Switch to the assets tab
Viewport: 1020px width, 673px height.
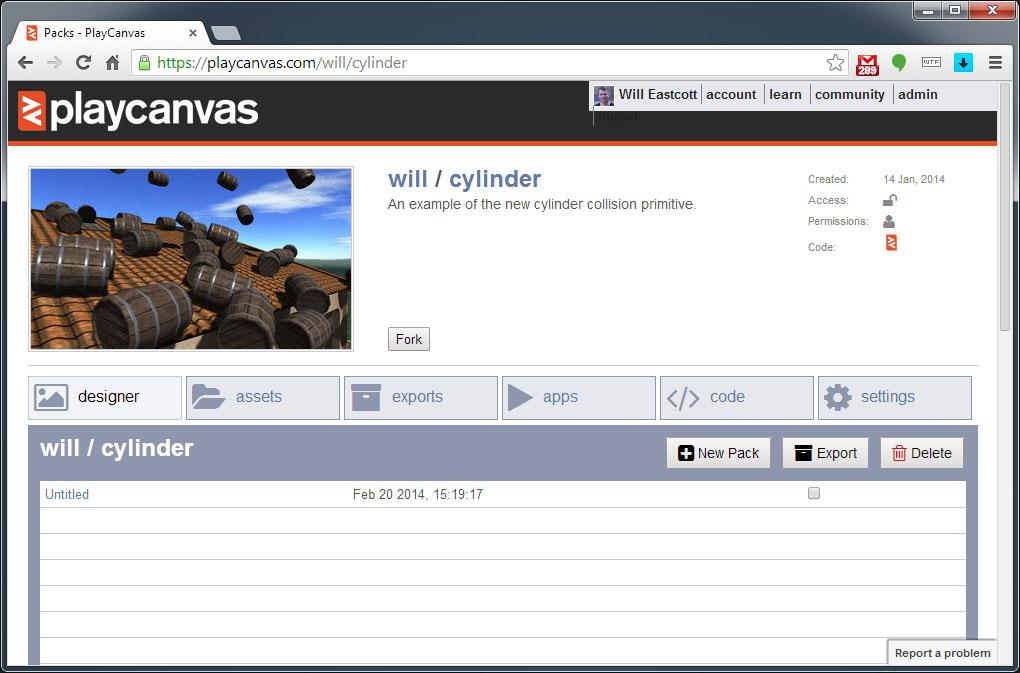click(x=263, y=397)
